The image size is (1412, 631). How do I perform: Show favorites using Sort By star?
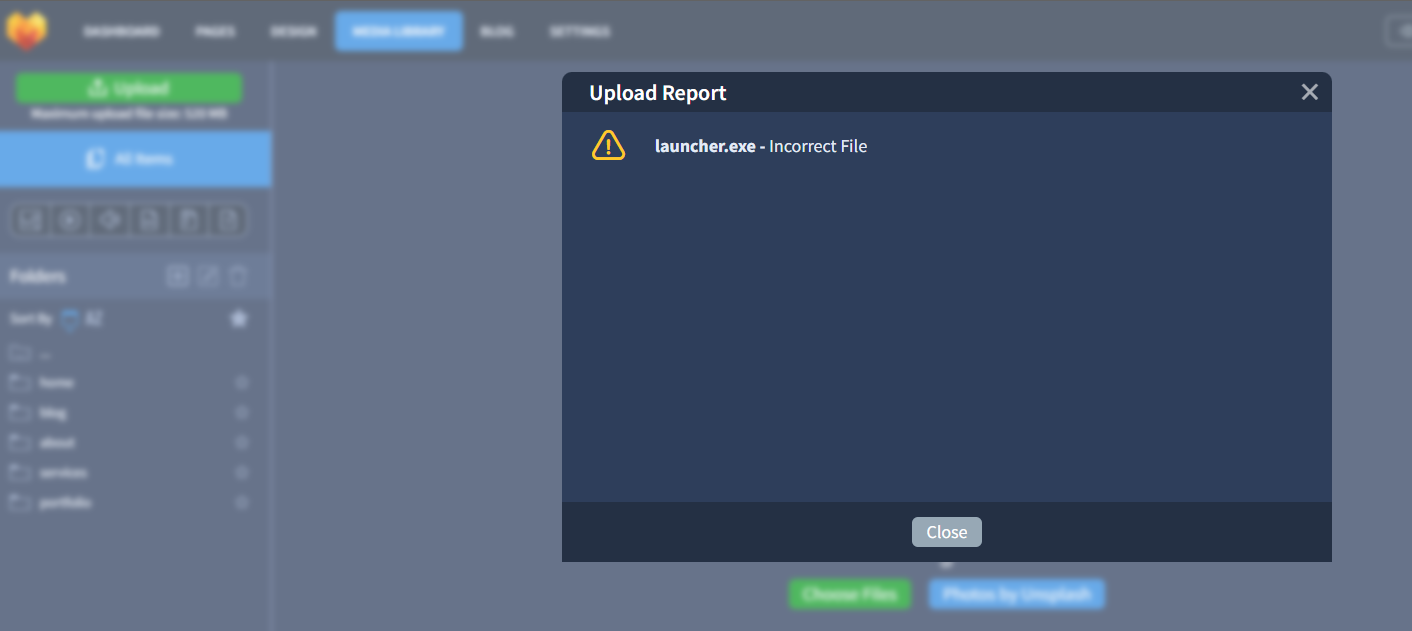(x=238, y=319)
